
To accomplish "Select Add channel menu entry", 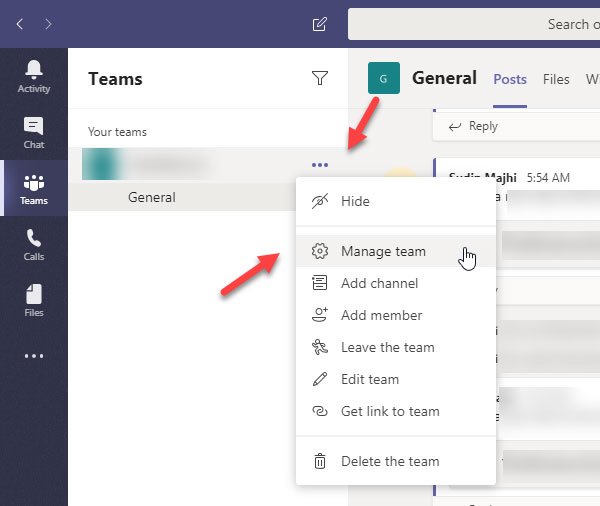I will (x=396, y=283).
